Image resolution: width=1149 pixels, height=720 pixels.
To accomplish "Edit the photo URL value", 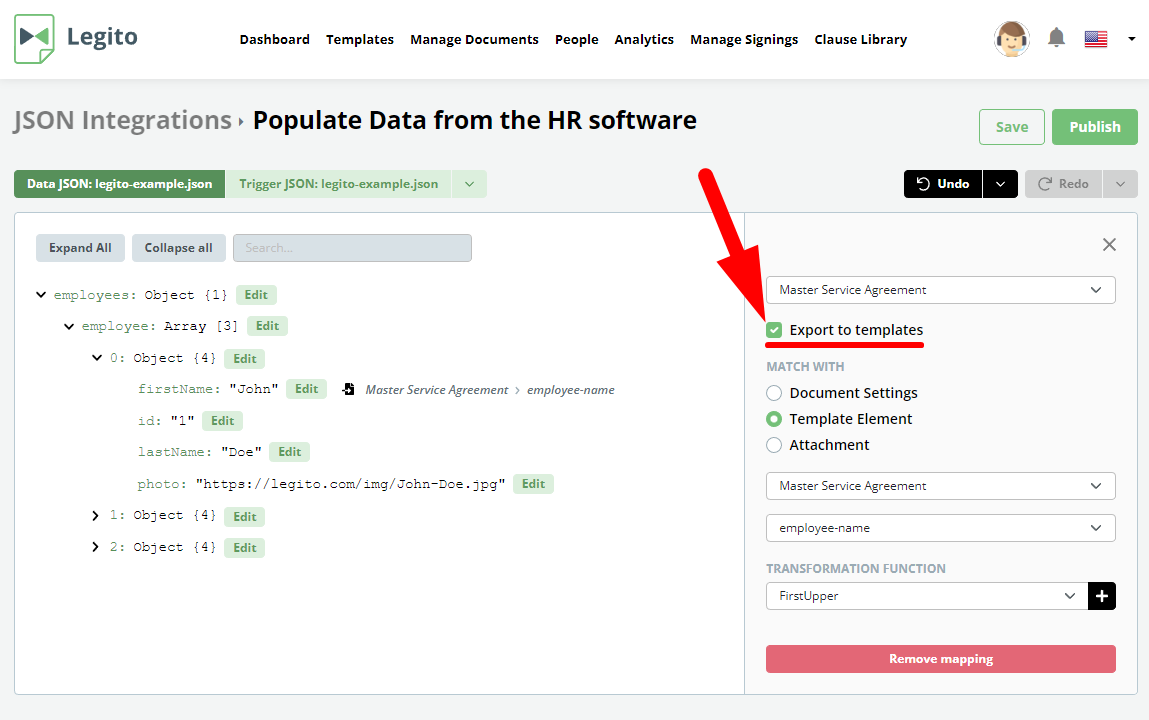I will 533,484.
